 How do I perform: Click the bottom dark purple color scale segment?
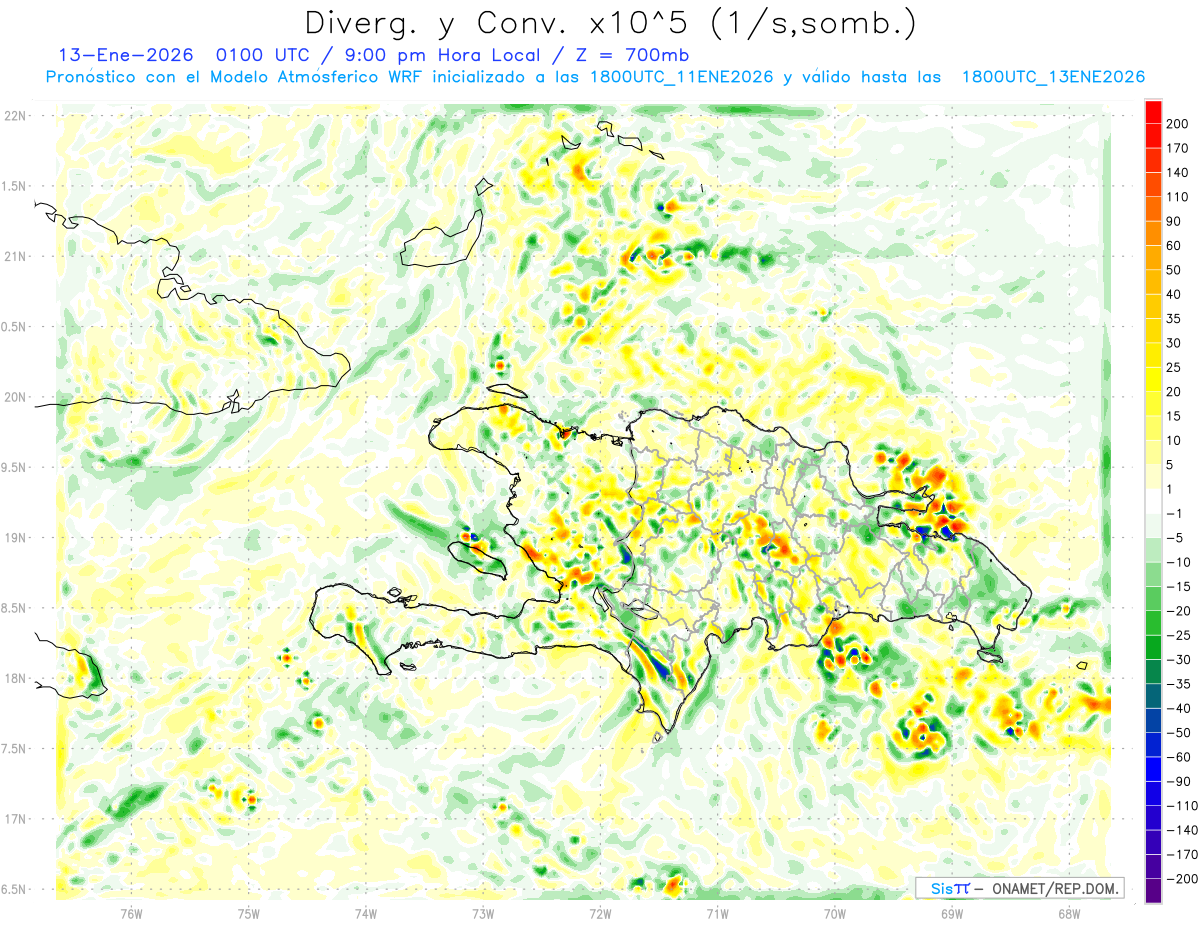tap(1153, 890)
